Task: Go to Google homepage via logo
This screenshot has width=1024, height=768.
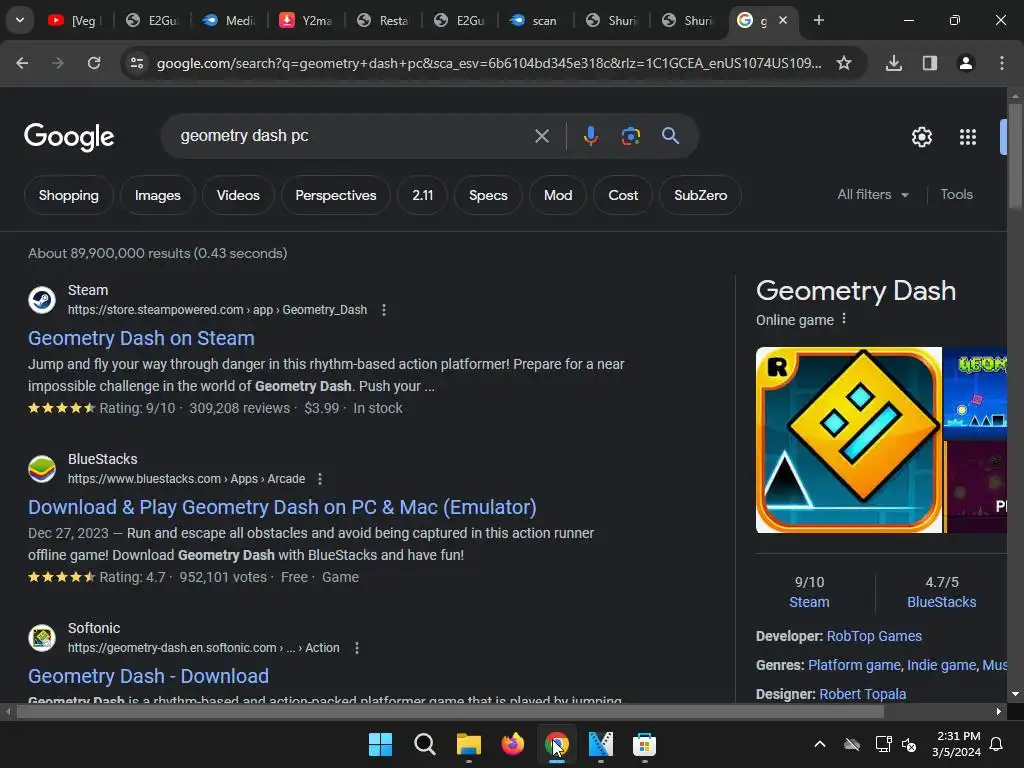Action: [x=69, y=136]
